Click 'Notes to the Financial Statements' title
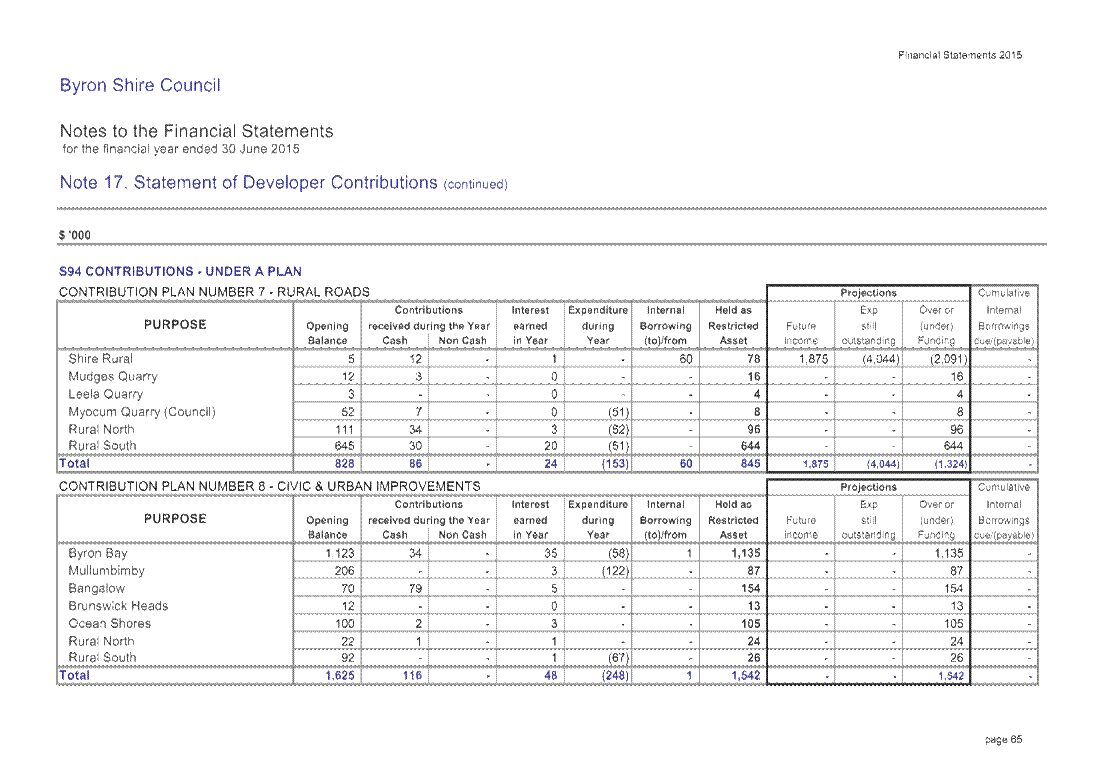Screen dimensions: 1094x774 pos(196,131)
